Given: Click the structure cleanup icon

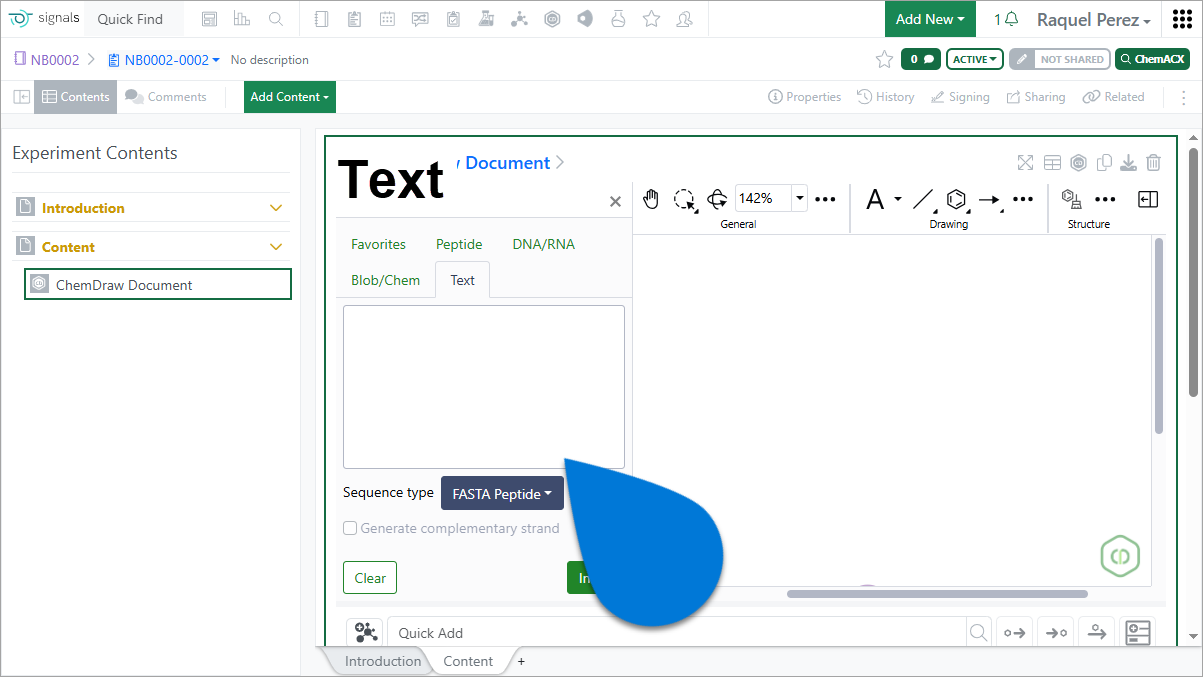Looking at the screenshot, I should (x=1071, y=199).
